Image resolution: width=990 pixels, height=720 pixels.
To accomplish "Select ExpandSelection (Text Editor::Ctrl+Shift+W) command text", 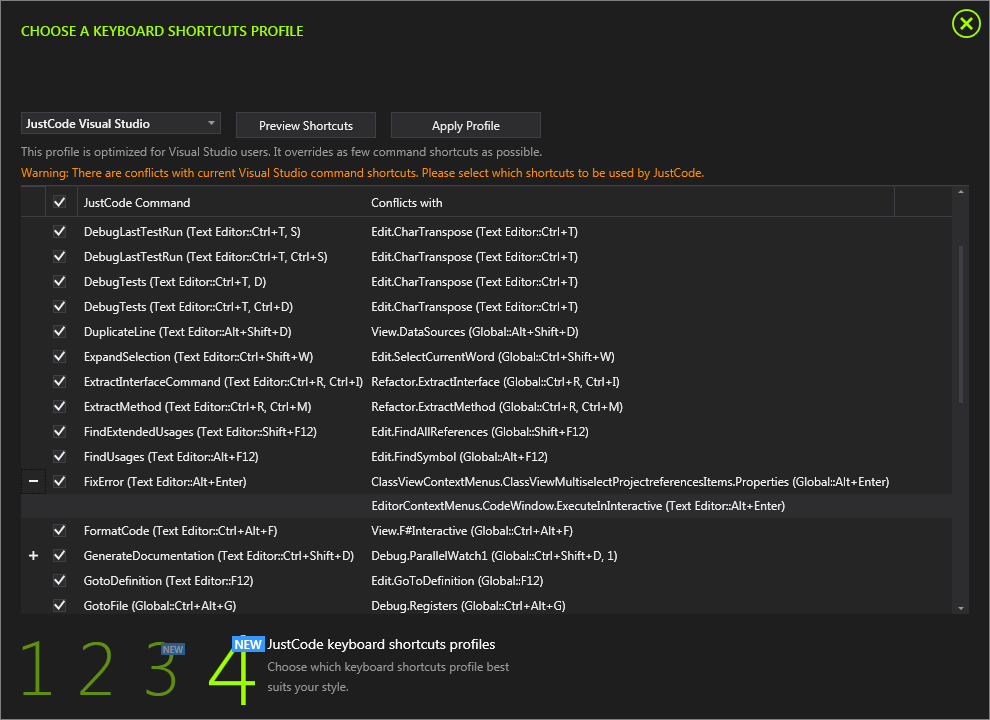I will [198, 357].
